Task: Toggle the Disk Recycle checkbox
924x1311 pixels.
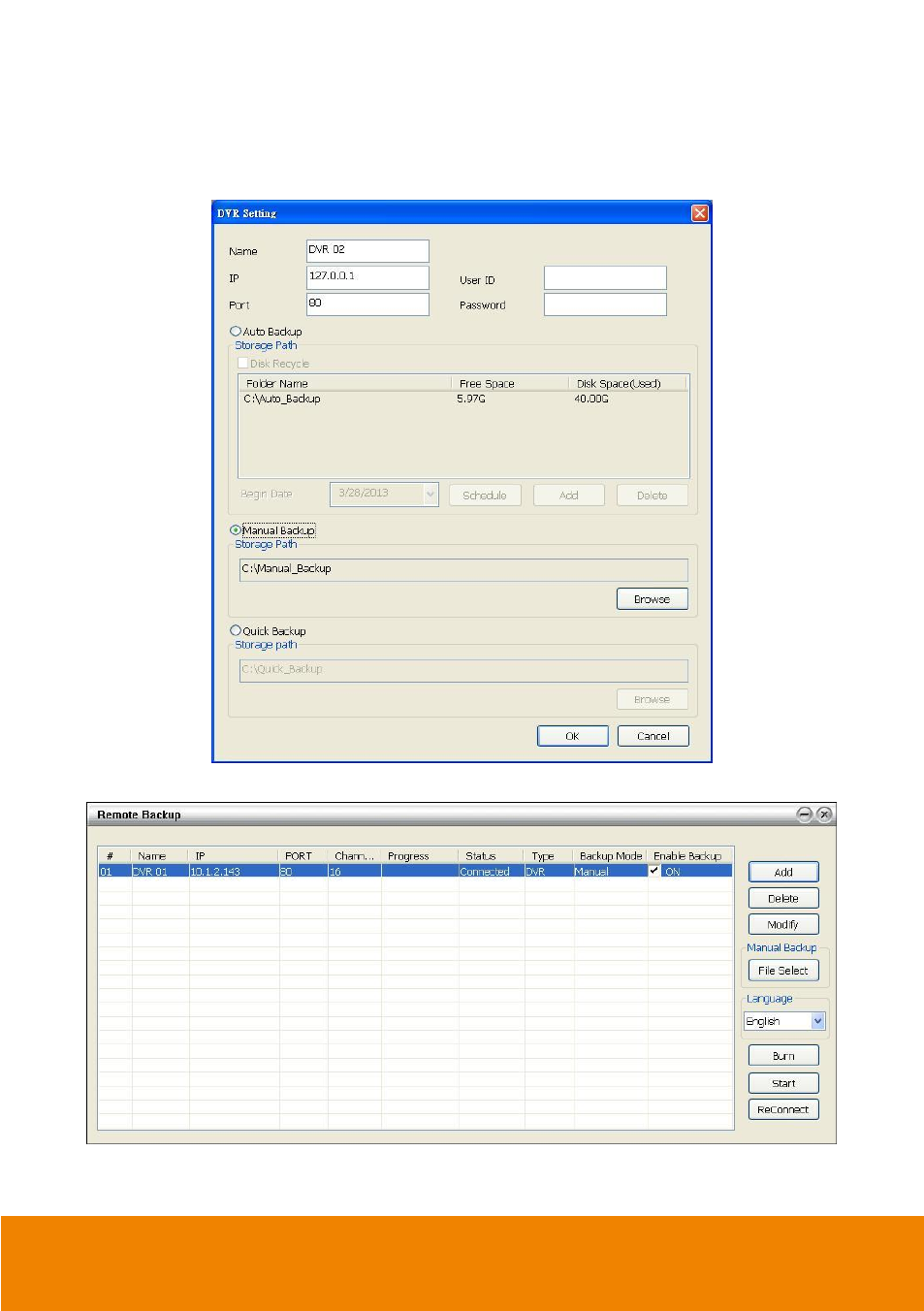Action: tap(243, 364)
